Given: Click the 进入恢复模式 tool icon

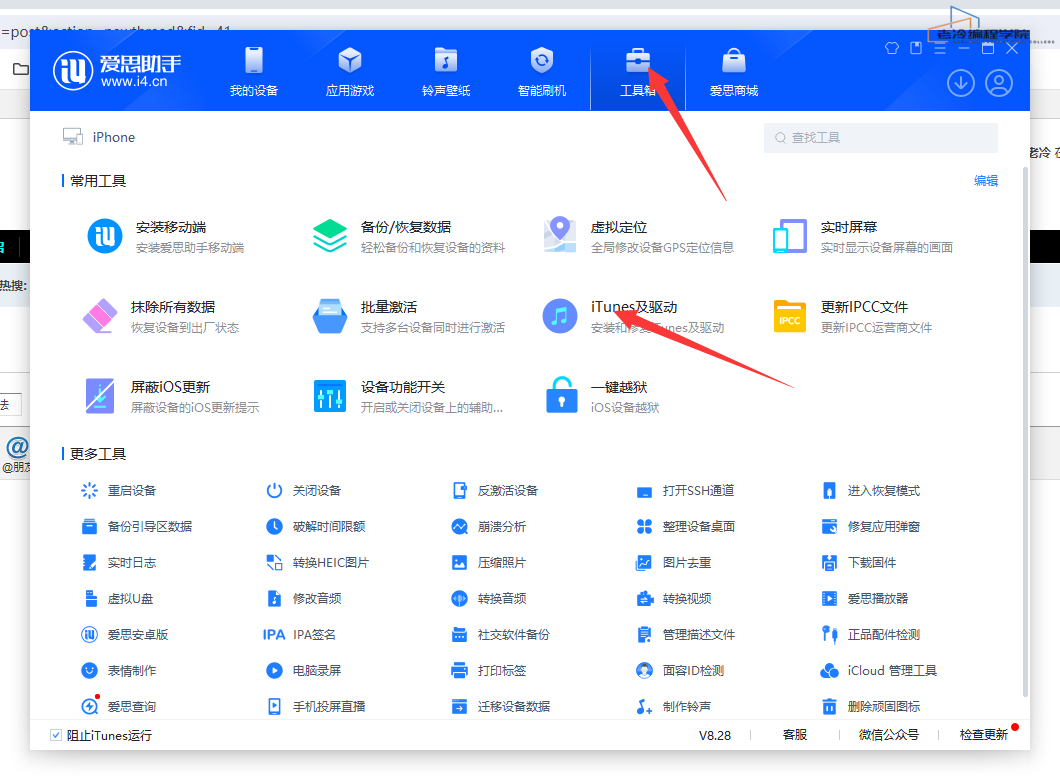Looking at the screenshot, I should pyautogui.click(x=829, y=491).
